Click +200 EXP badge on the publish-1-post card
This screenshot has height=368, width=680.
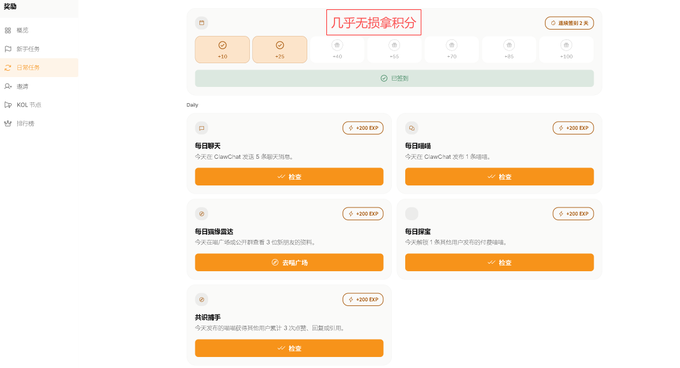(x=573, y=128)
